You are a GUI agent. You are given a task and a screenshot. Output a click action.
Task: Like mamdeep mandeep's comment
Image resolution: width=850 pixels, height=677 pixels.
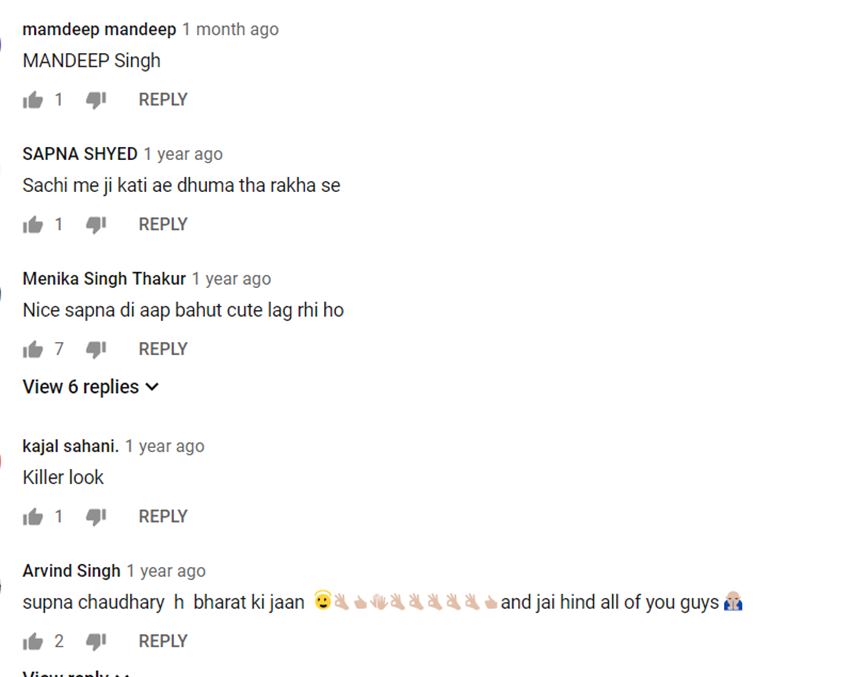click(33, 100)
